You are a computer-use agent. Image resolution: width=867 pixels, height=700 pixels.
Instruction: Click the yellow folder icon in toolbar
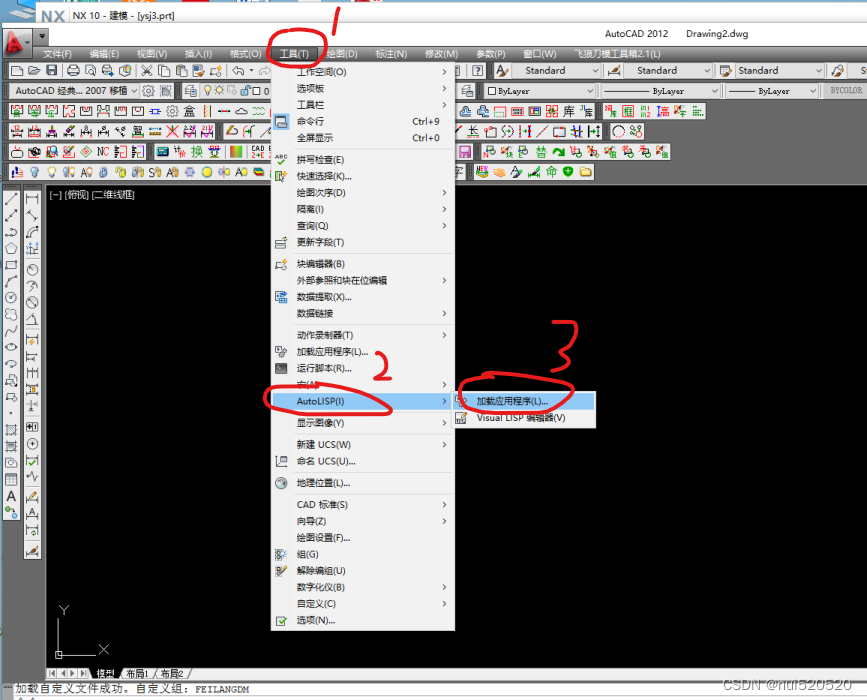[x=586, y=172]
